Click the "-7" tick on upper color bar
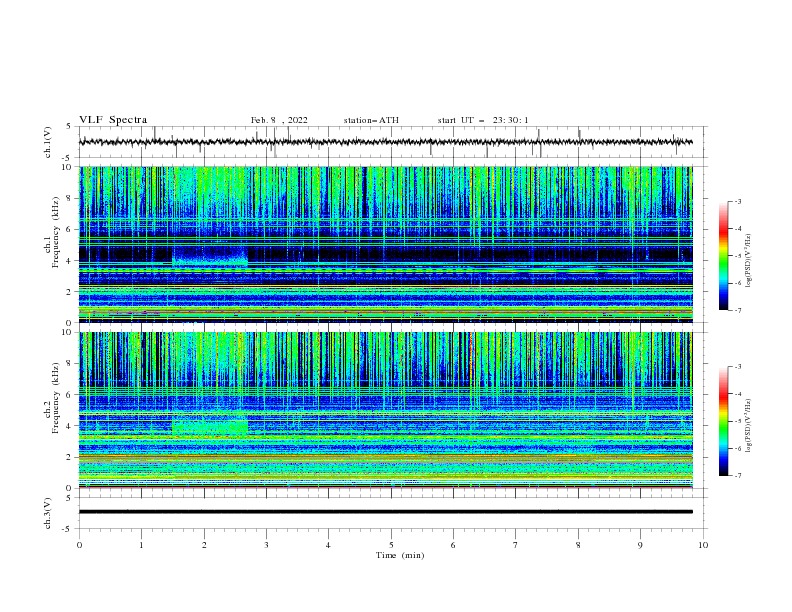The image size is (792, 612). [x=737, y=310]
